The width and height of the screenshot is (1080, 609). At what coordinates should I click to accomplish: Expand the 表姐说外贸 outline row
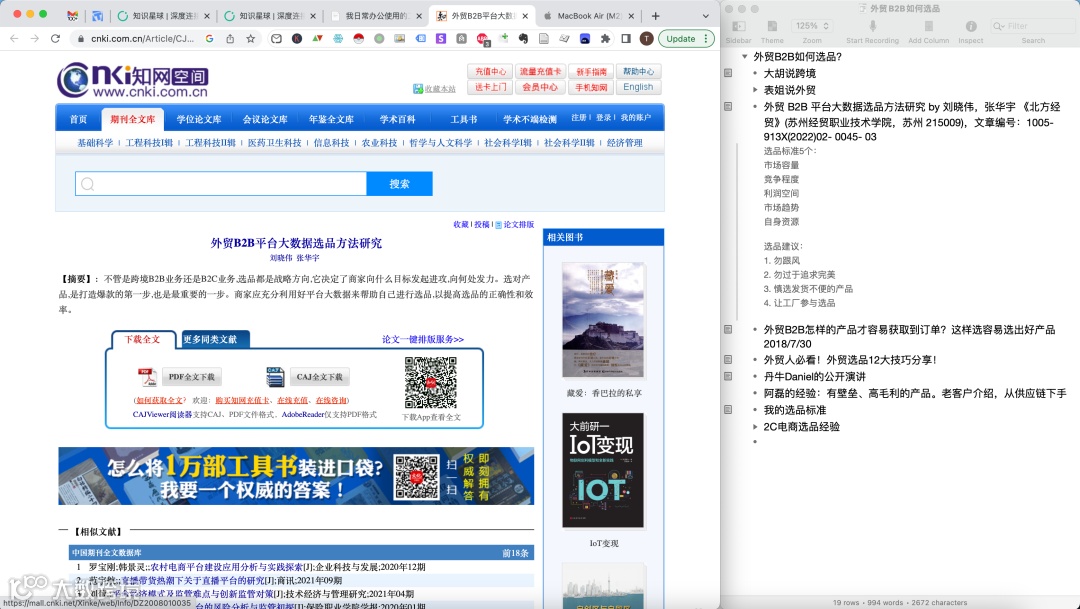coord(755,90)
